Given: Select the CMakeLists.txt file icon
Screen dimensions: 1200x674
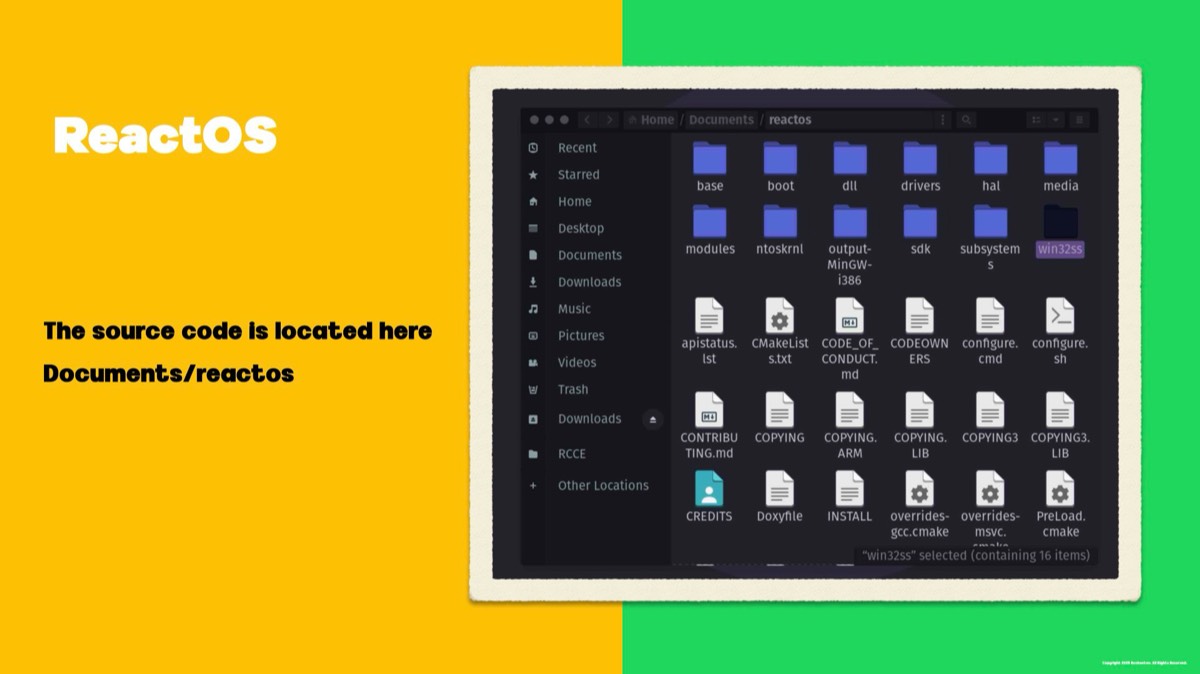Looking at the screenshot, I should 779,316.
